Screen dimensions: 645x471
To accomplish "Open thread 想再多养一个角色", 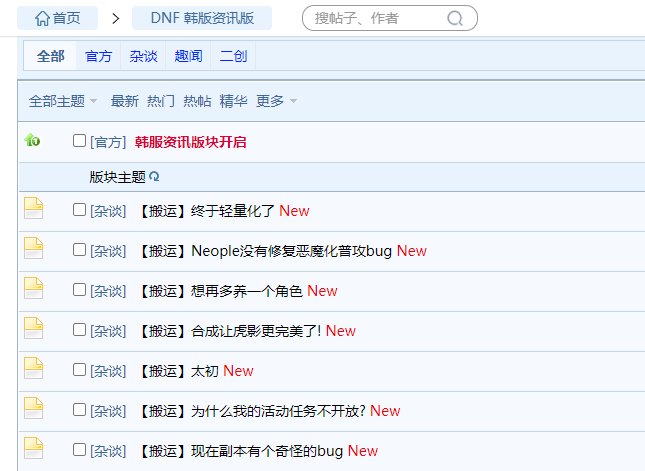I will coord(218,291).
